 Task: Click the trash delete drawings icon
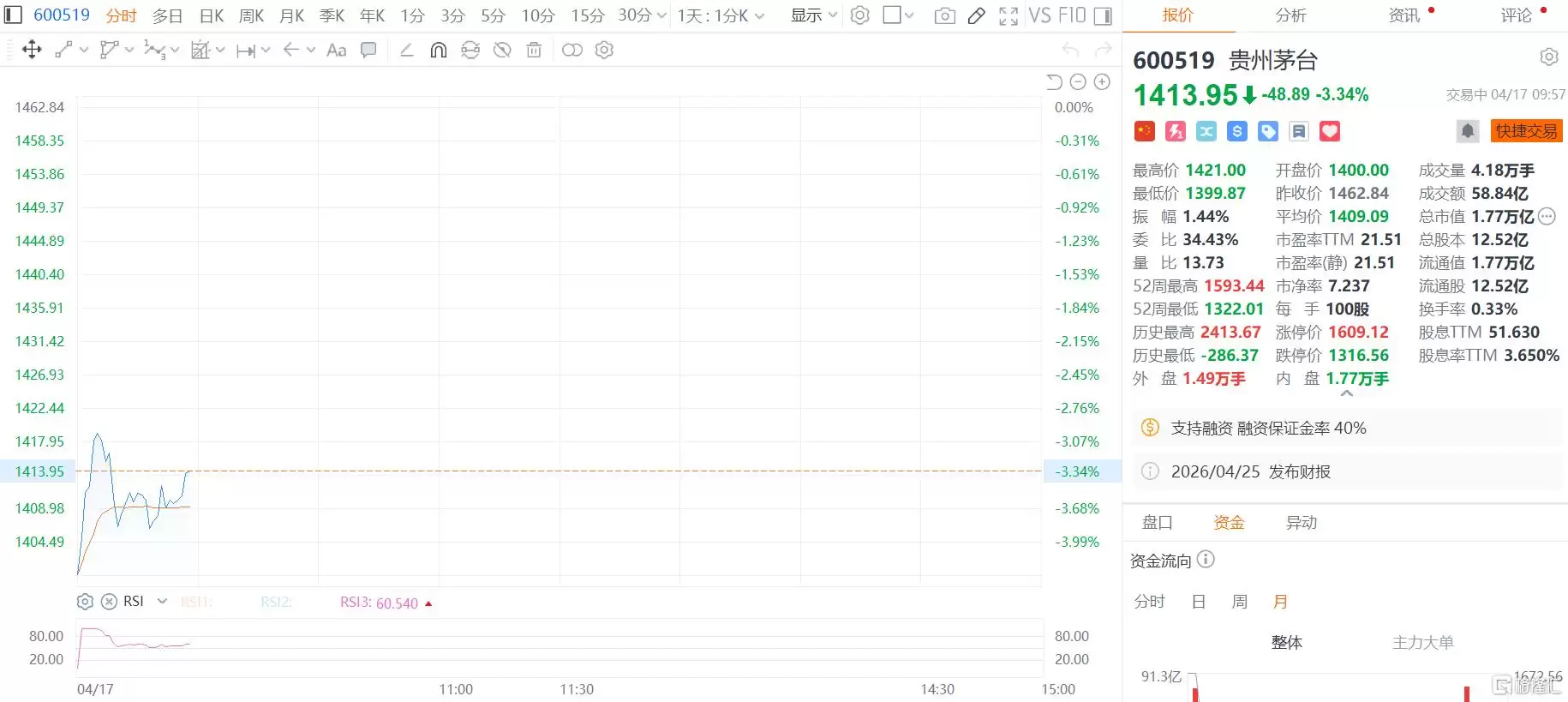(x=534, y=51)
